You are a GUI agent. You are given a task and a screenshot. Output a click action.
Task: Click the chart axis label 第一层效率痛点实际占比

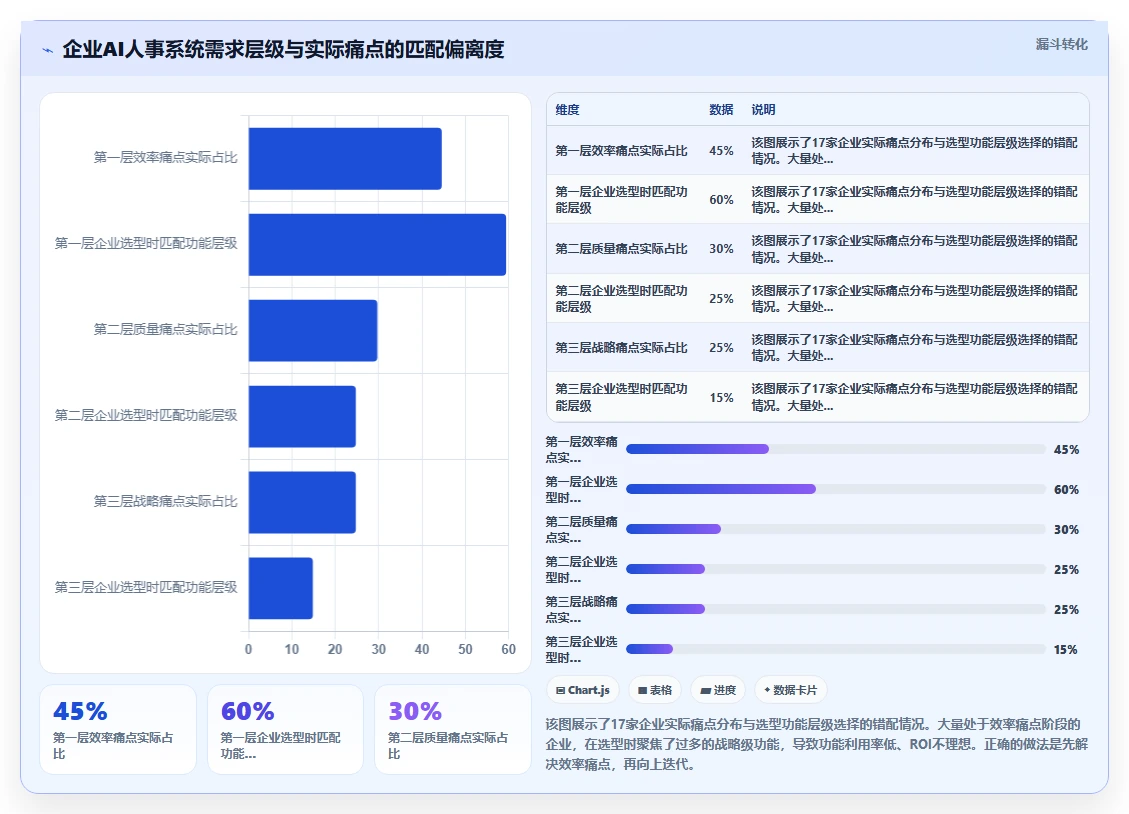[165, 158]
